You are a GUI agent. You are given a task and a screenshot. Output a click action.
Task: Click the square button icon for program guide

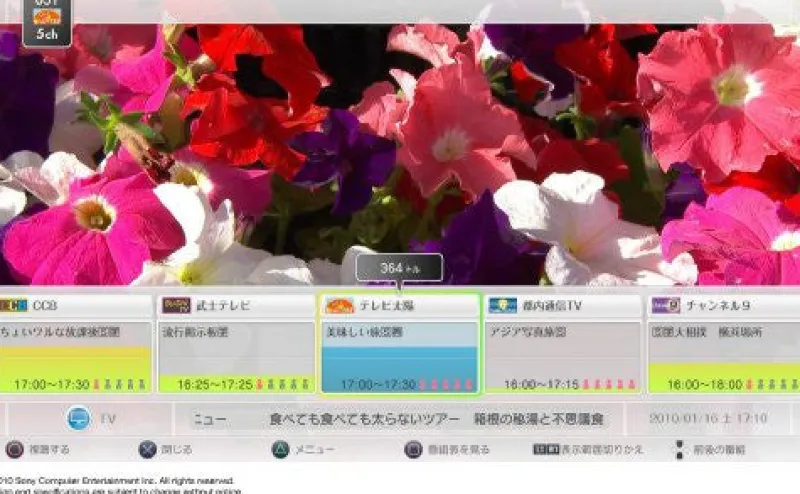(x=413, y=450)
